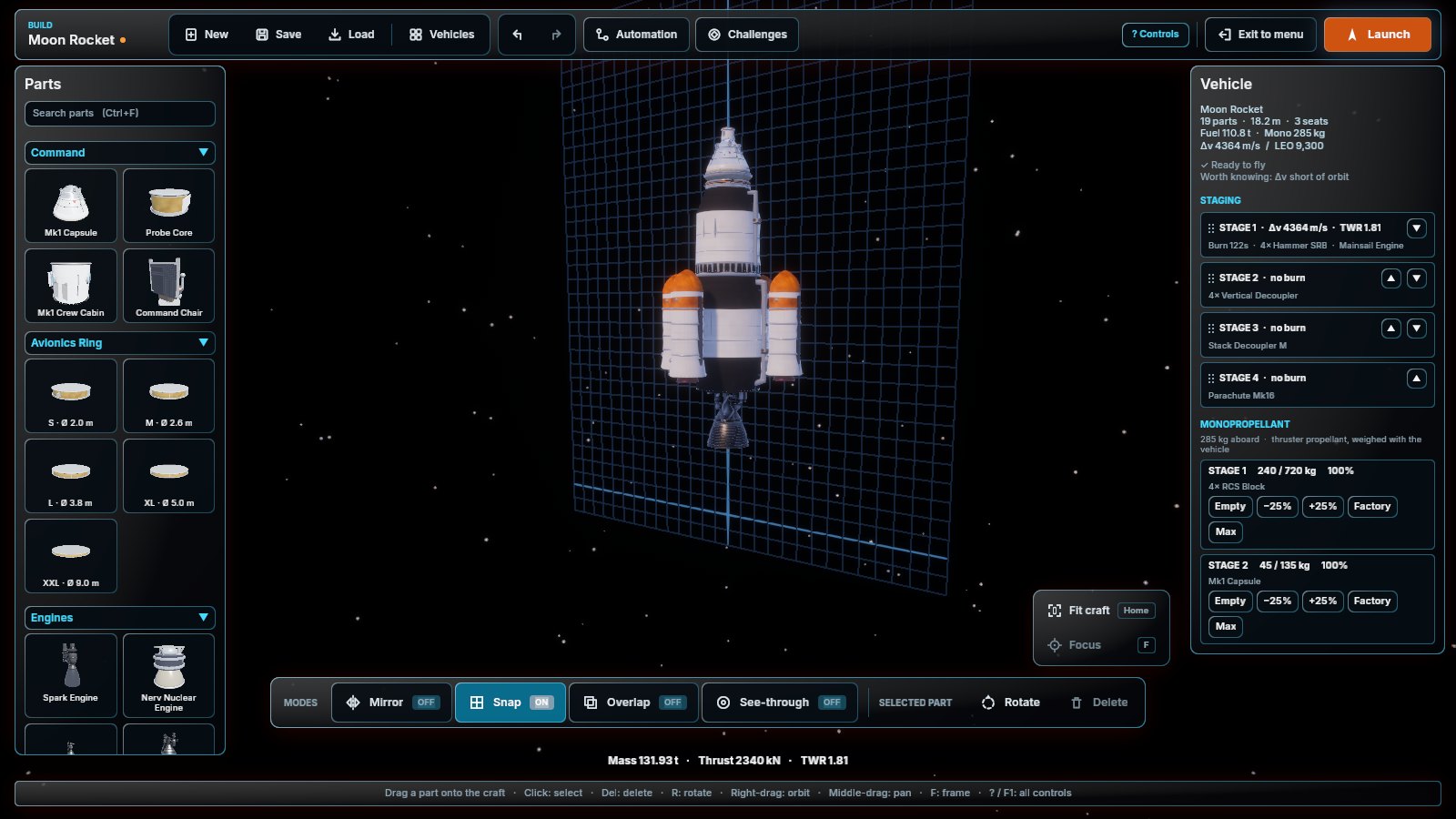The image size is (1456, 819).
Task: Toggle Mirror mode on
Action: [391, 703]
